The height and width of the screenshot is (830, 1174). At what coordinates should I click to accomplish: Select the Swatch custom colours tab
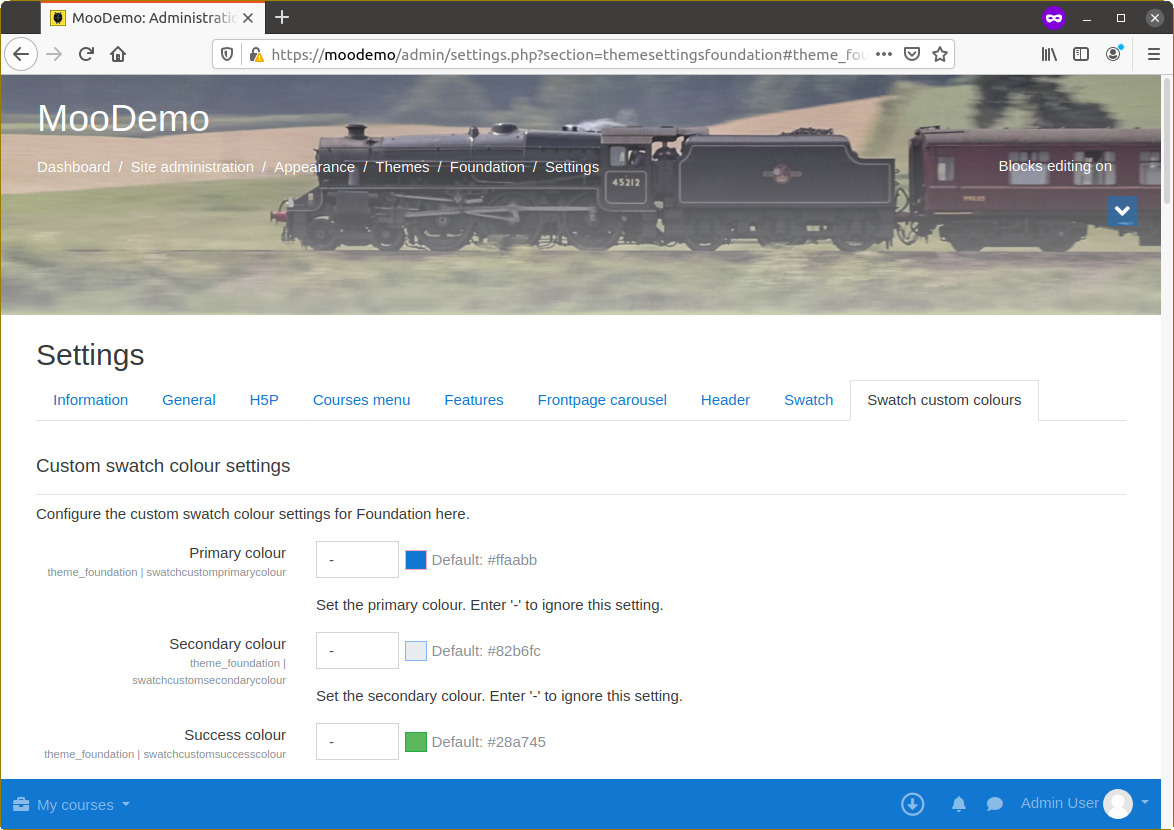944,400
